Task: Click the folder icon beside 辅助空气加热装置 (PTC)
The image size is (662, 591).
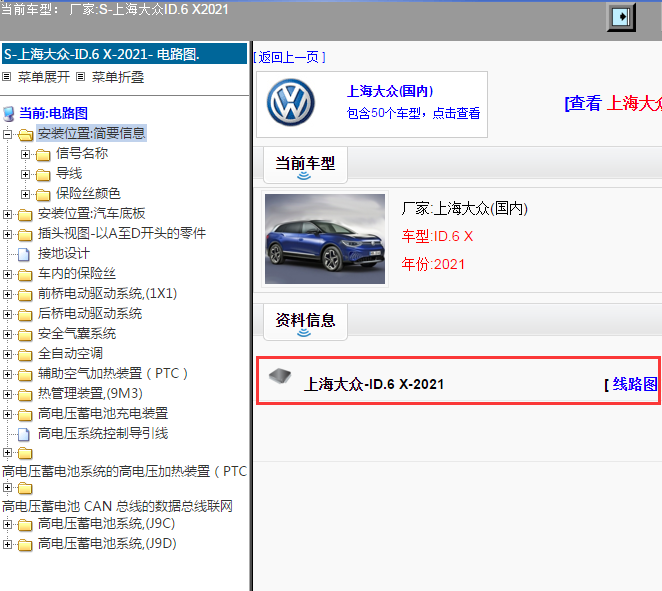Action: pos(25,375)
